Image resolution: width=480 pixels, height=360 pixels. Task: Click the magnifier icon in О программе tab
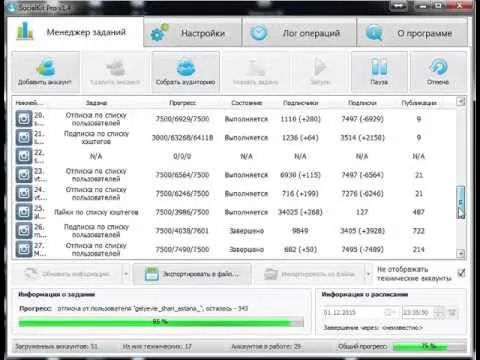coord(374,33)
